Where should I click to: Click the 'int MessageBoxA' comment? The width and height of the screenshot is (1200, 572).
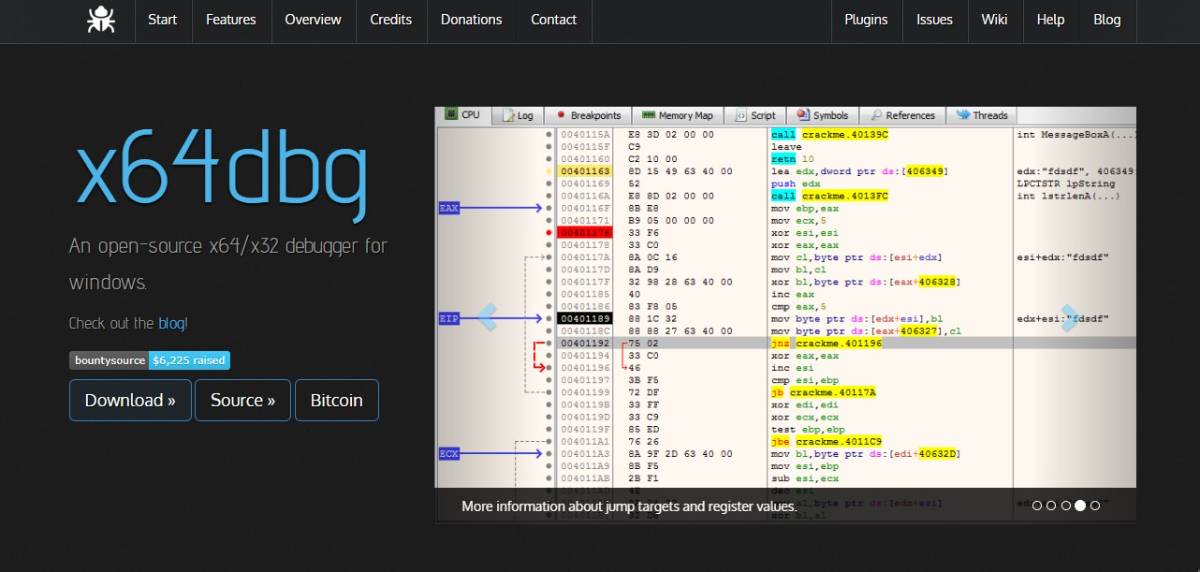tap(1076, 134)
